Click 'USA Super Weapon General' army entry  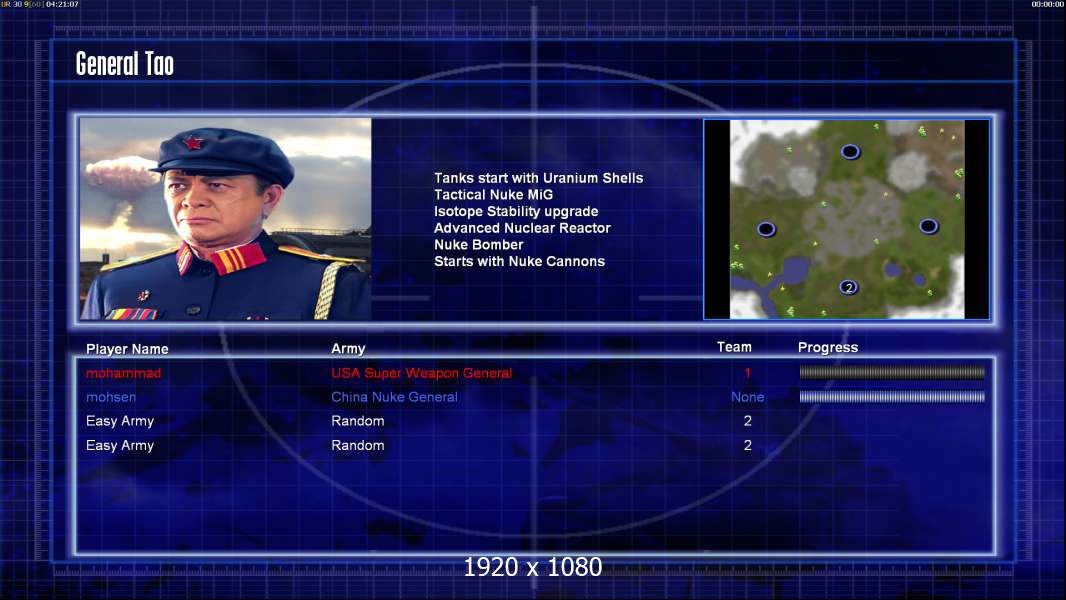click(x=422, y=373)
